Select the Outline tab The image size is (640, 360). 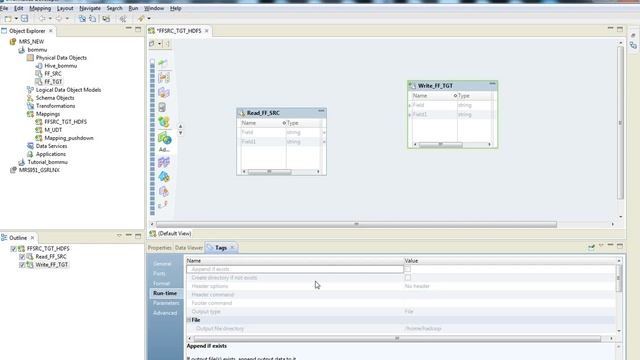[x=18, y=238]
